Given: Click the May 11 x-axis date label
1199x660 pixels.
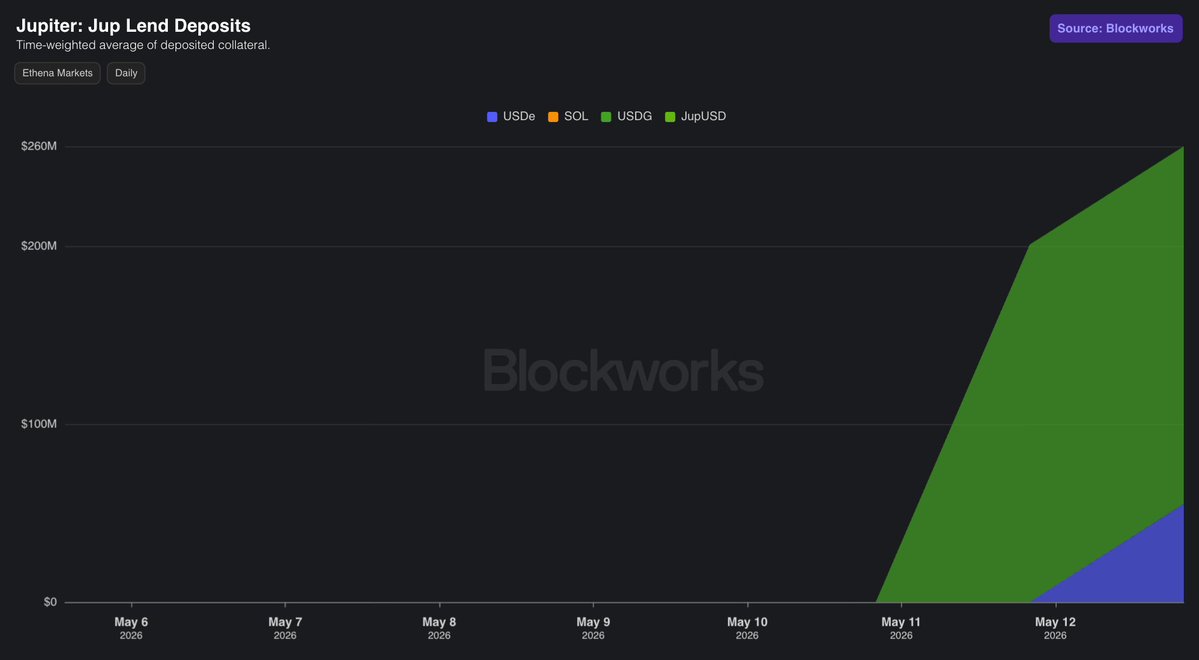Looking at the screenshot, I should pos(901,628).
